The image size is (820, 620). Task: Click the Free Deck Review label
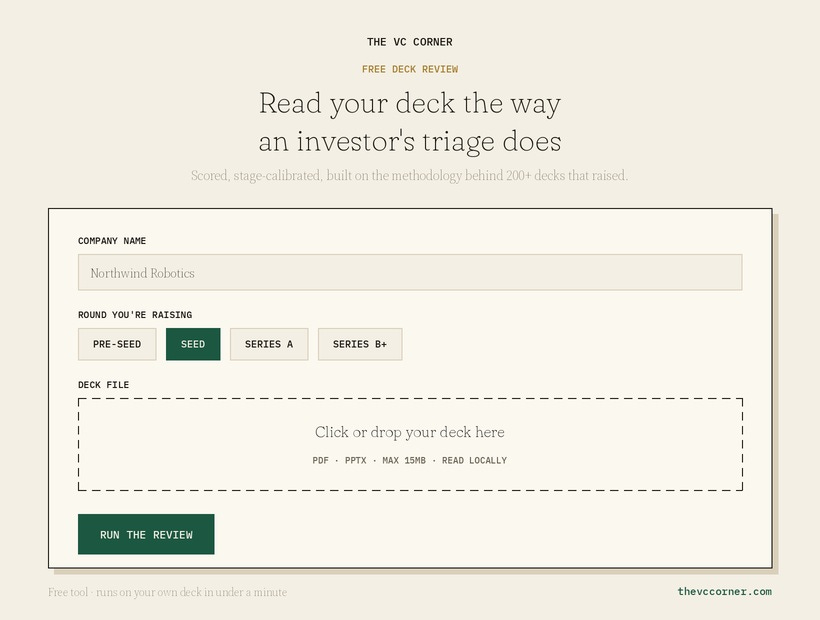(409, 69)
